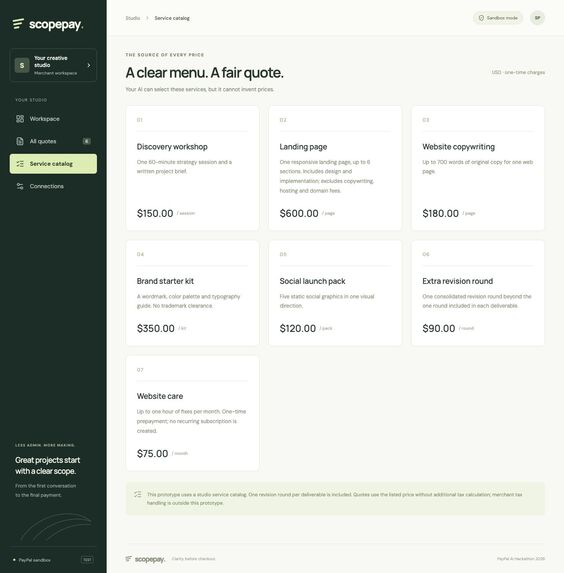Click the $350.00 price

pos(156,329)
